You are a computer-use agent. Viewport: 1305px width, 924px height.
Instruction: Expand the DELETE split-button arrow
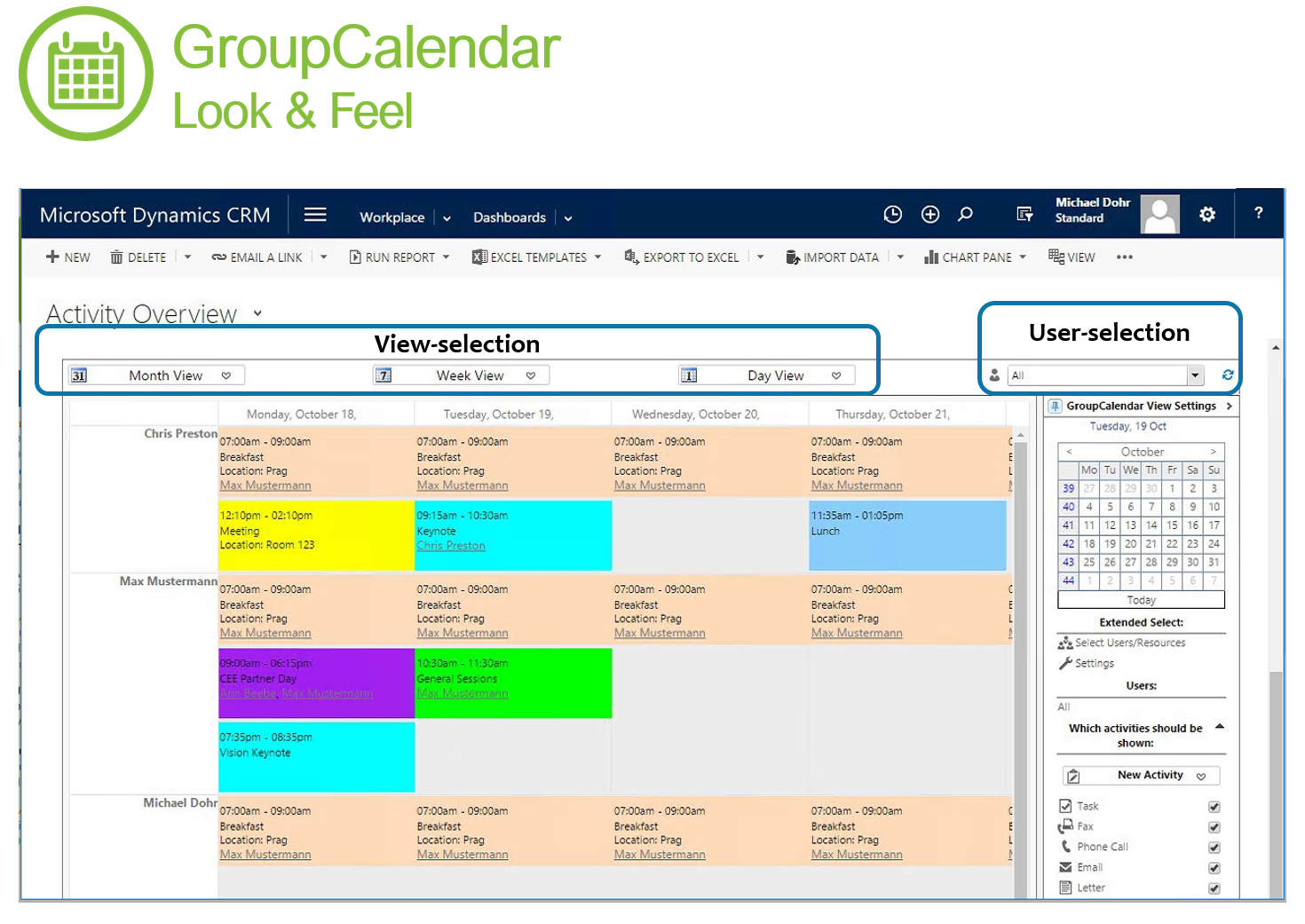187,257
